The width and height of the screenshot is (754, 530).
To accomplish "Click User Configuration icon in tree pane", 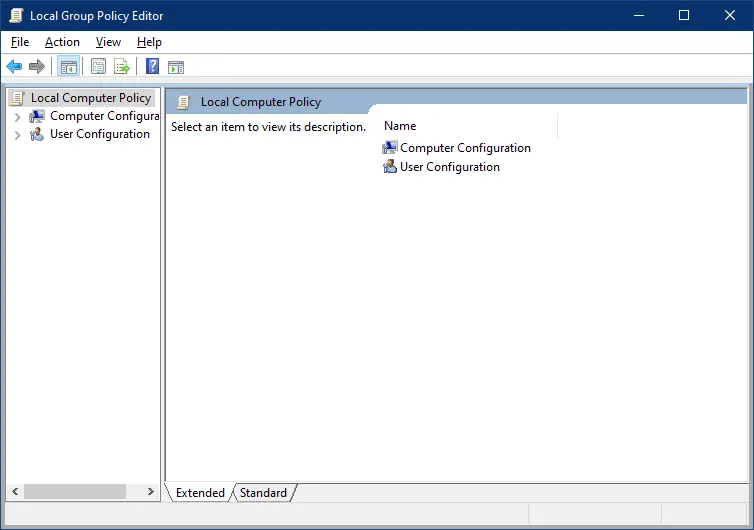I will [37, 134].
